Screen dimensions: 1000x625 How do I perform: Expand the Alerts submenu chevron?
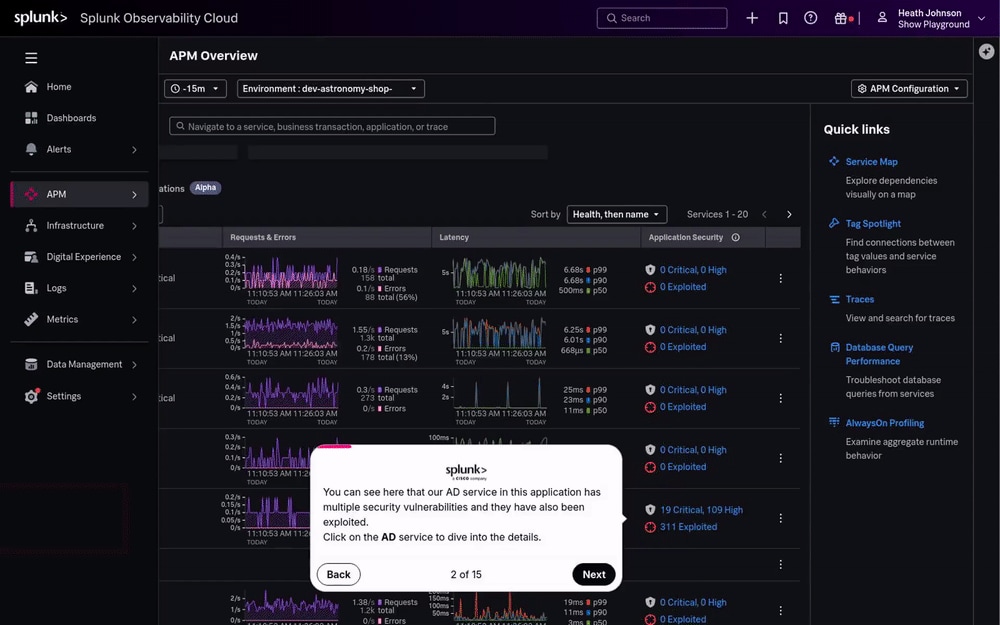click(134, 150)
